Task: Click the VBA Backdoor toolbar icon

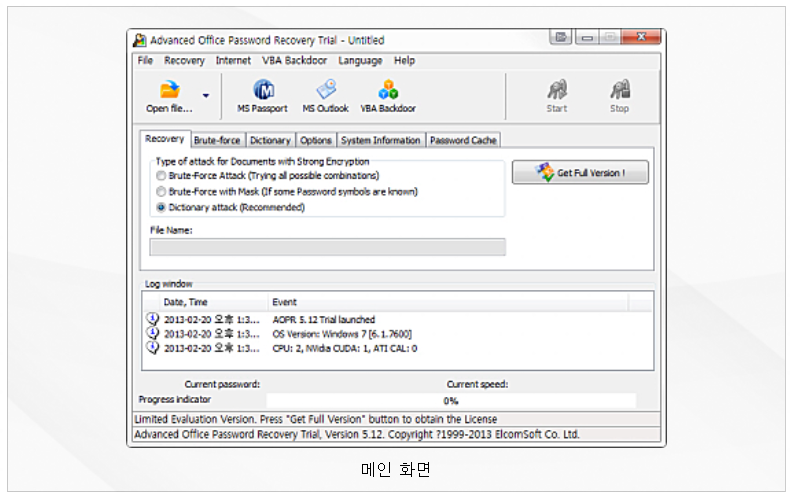Action: pos(388,96)
